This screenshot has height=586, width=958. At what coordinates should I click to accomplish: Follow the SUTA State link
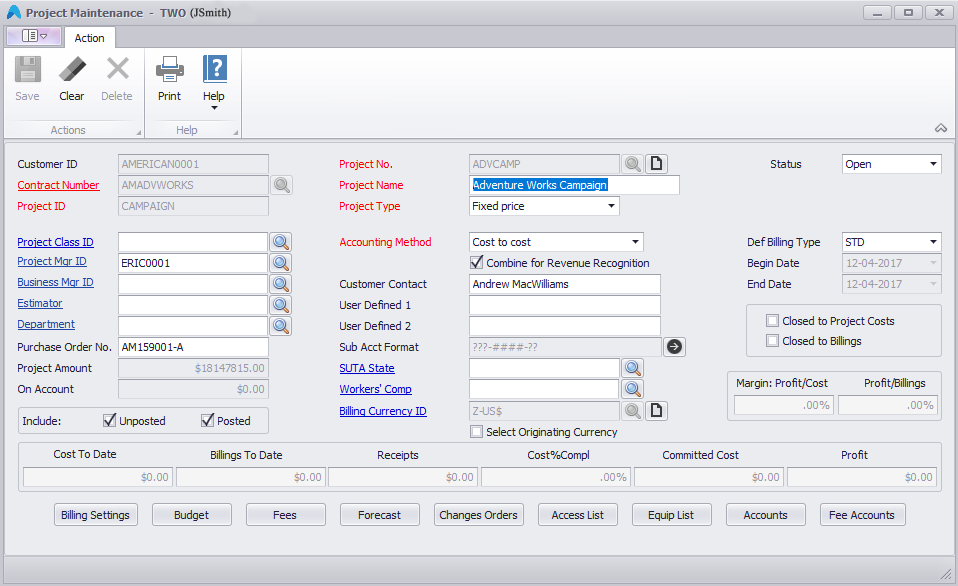point(367,368)
